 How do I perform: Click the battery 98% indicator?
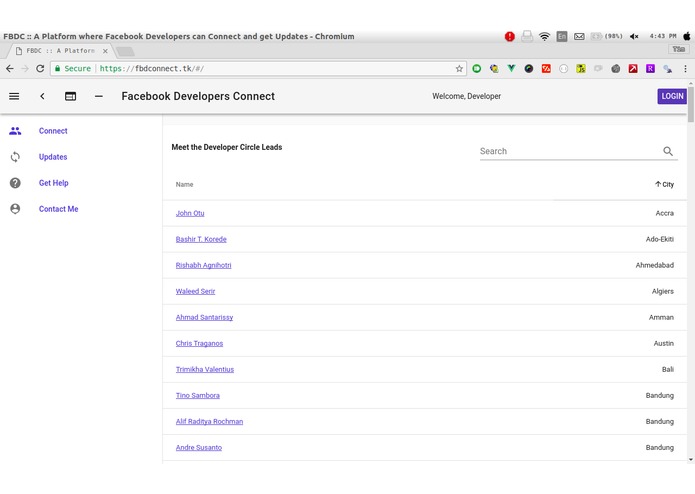pyautogui.click(x=606, y=36)
